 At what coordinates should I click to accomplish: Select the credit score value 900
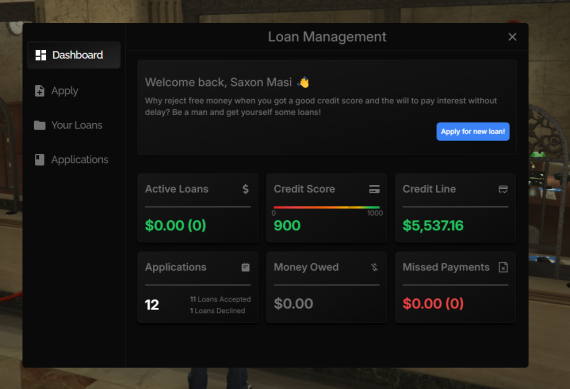point(287,226)
